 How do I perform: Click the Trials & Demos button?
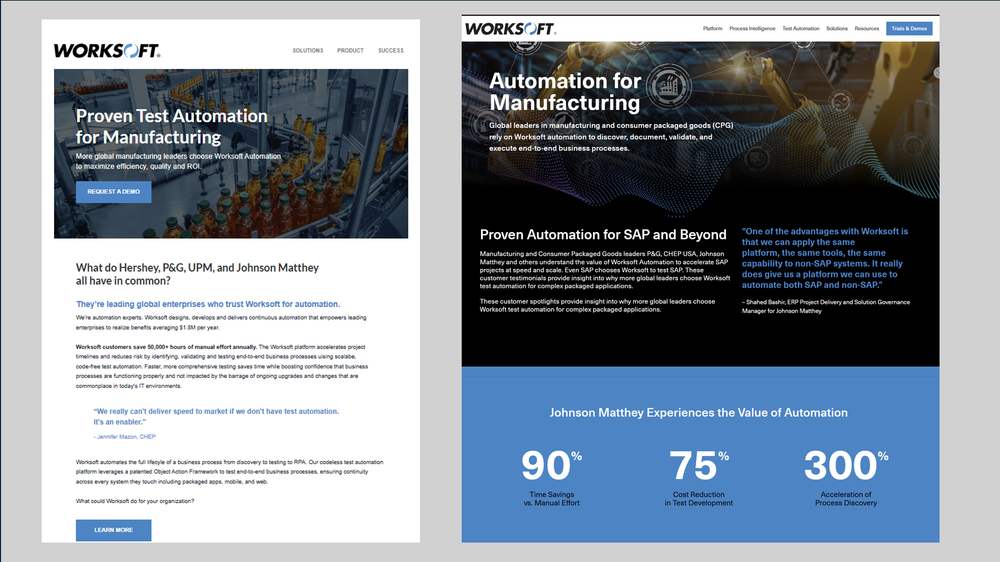909,29
